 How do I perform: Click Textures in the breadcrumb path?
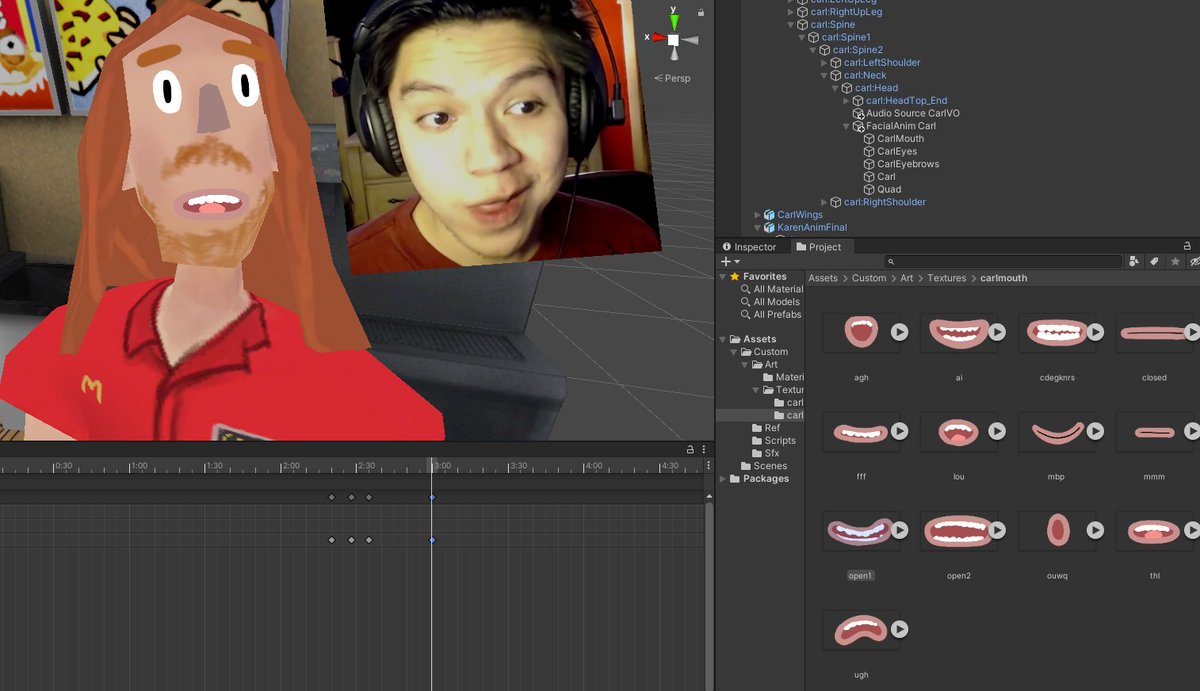pyautogui.click(x=947, y=278)
